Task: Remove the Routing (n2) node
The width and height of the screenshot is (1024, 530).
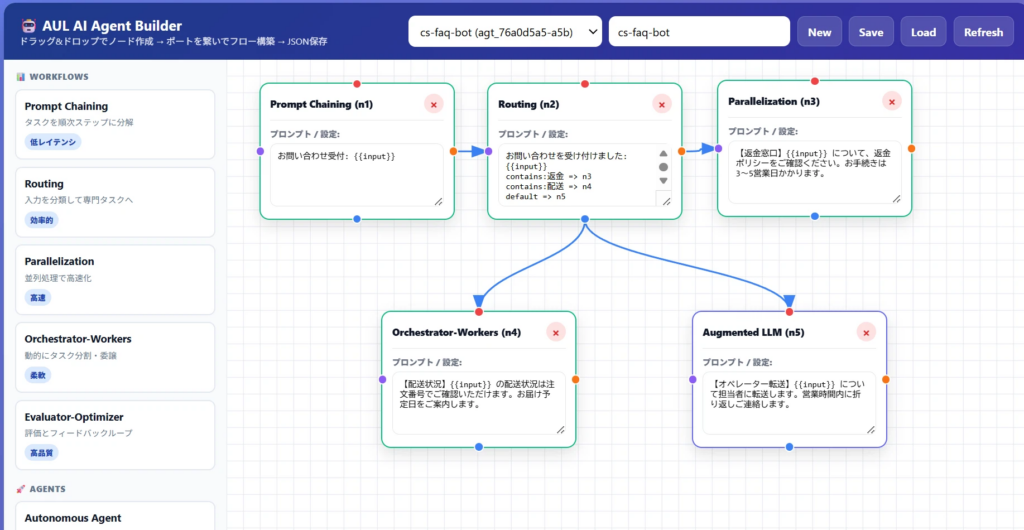Action: pos(661,104)
